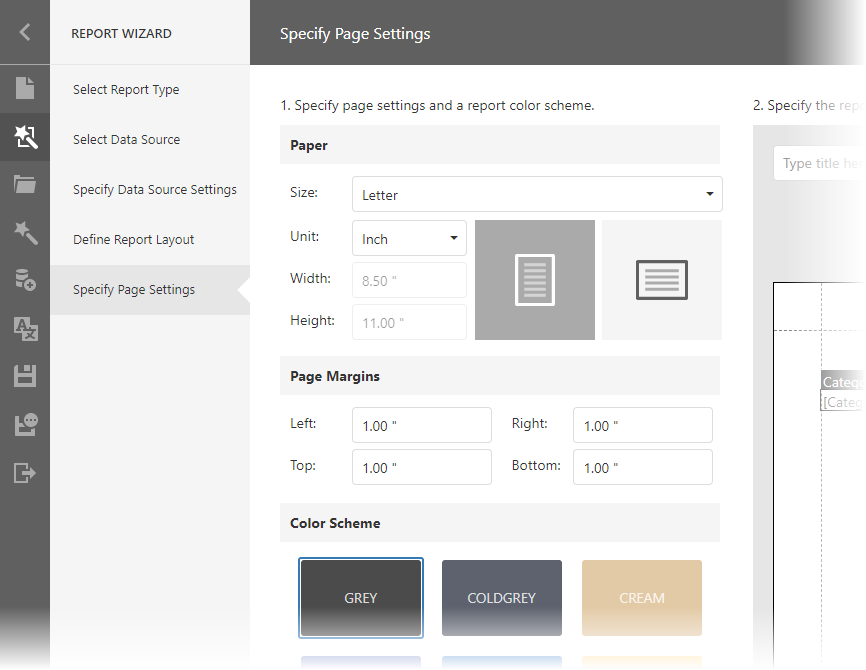
Task: Go to Select Report Type step
Action: pos(126,90)
